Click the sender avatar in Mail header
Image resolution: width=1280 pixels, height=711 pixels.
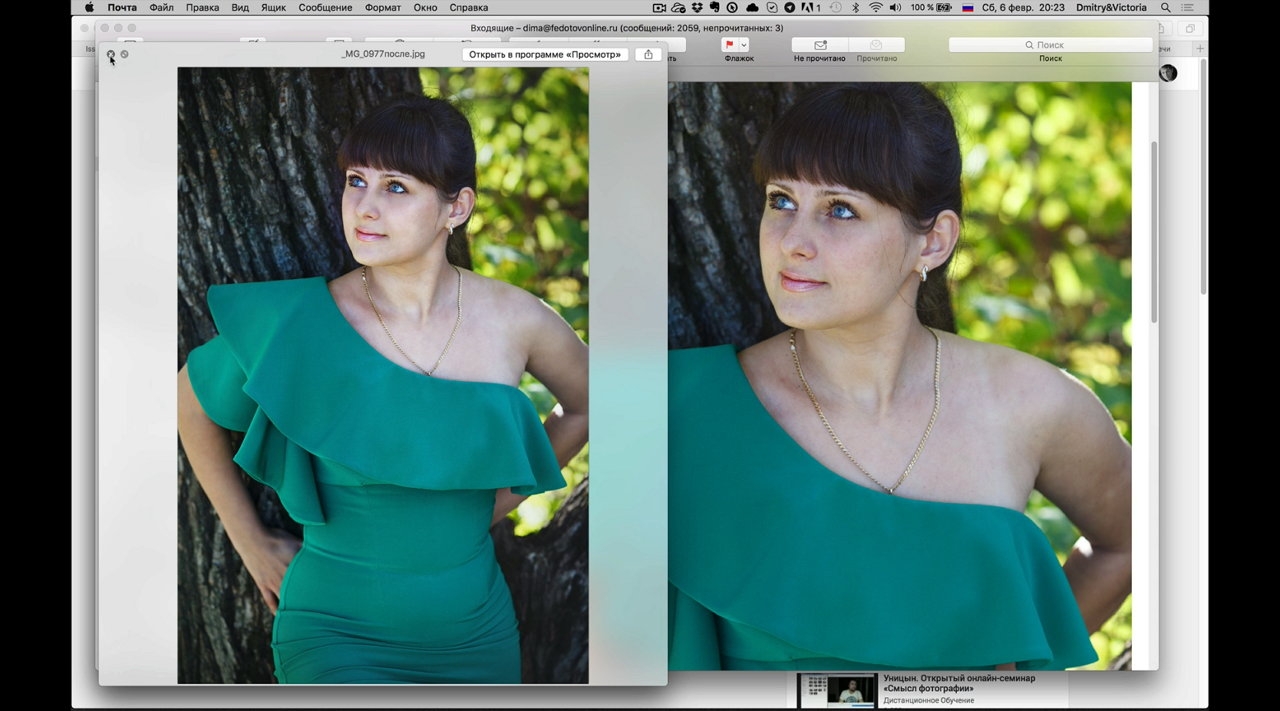pos(1167,72)
